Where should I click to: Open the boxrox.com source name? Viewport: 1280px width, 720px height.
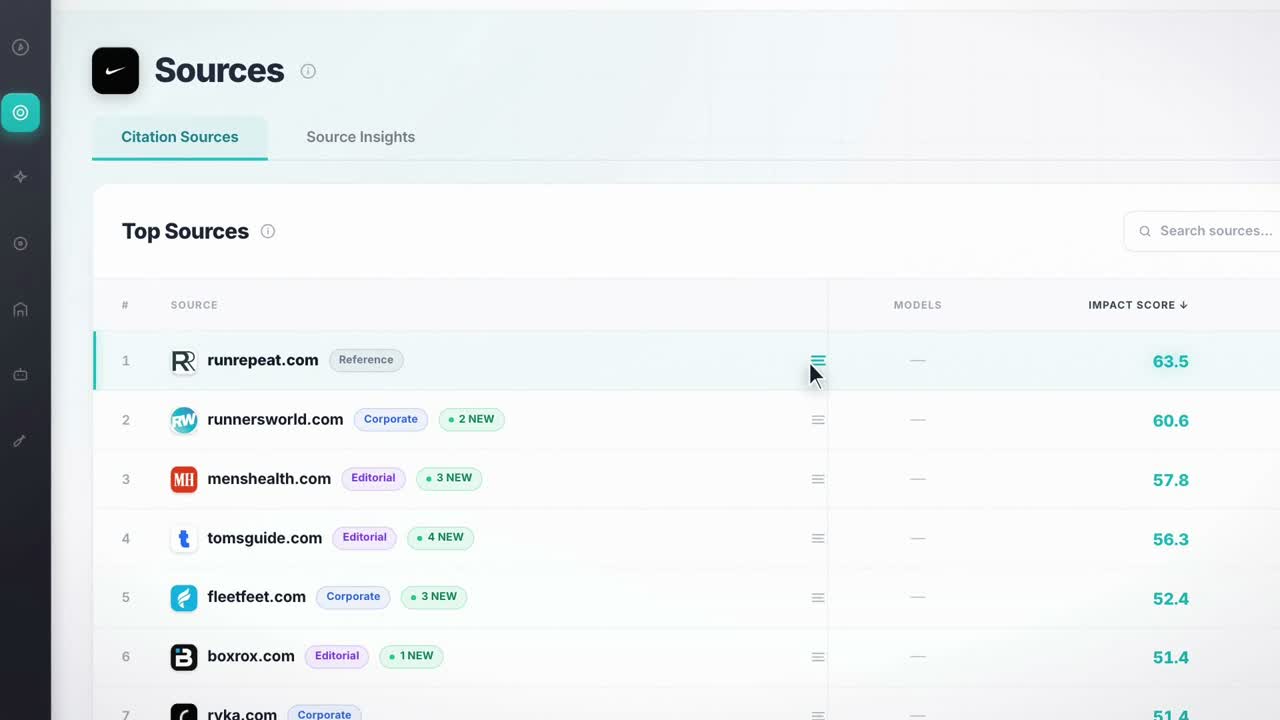(x=251, y=656)
